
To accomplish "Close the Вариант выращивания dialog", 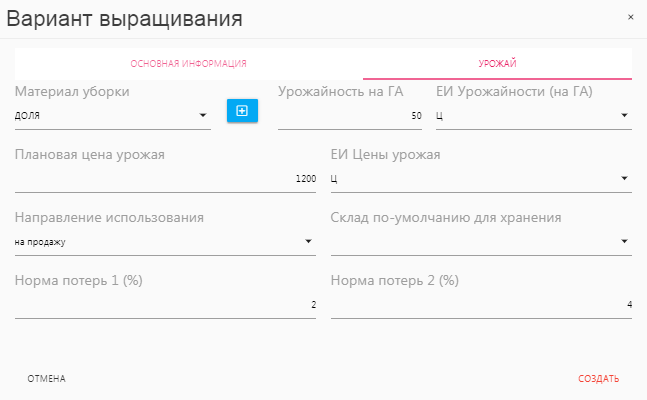I will pyautogui.click(x=630, y=17).
